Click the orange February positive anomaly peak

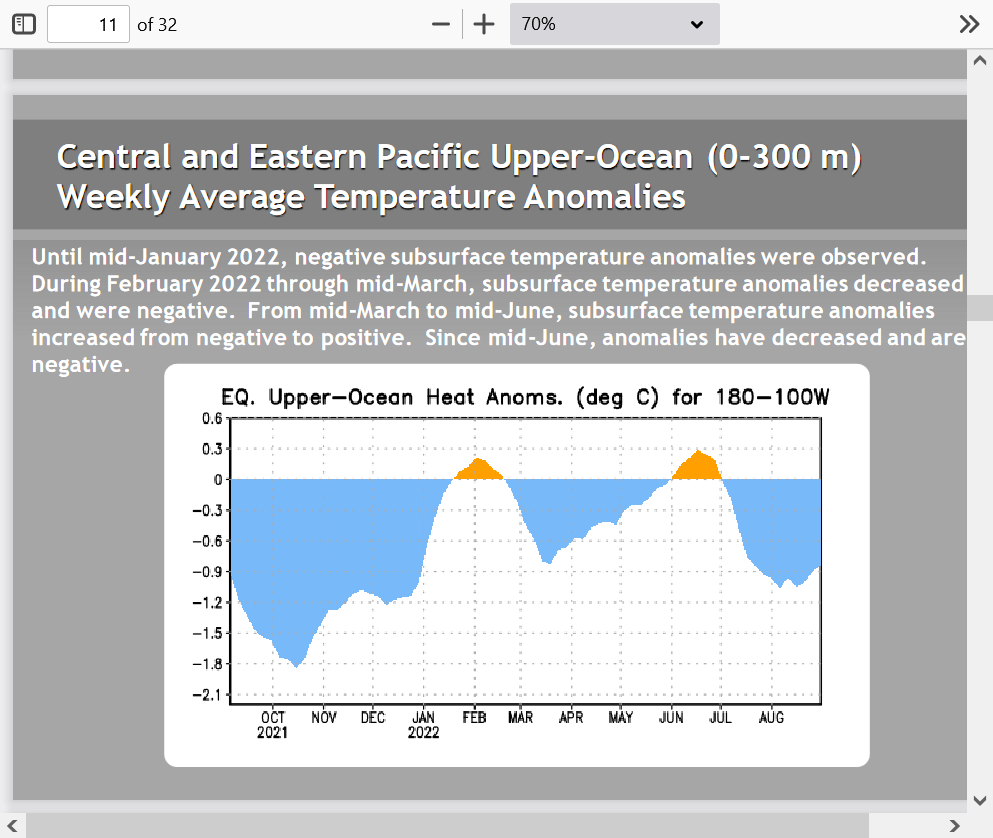click(x=479, y=469)
